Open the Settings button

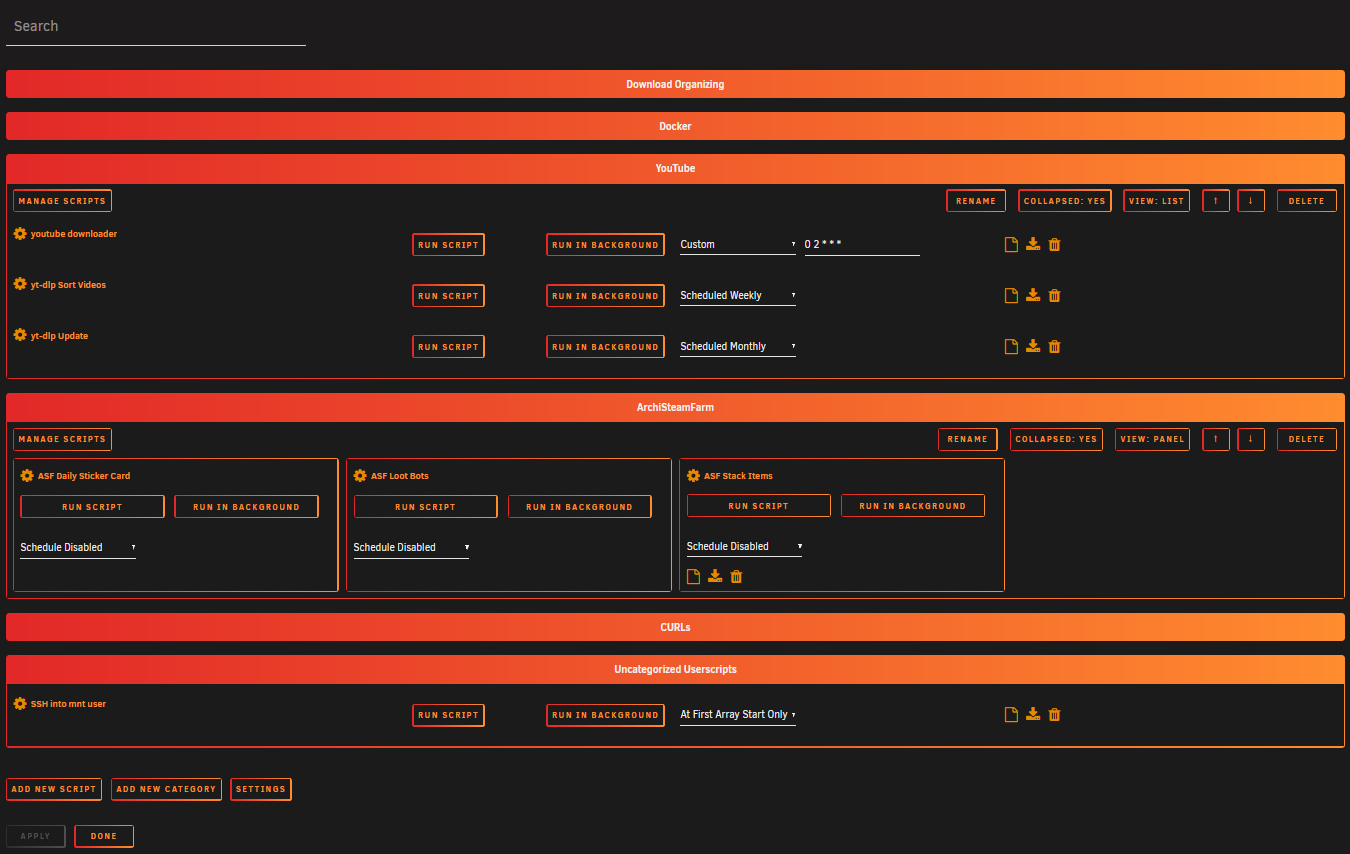[x=261, y=789]
